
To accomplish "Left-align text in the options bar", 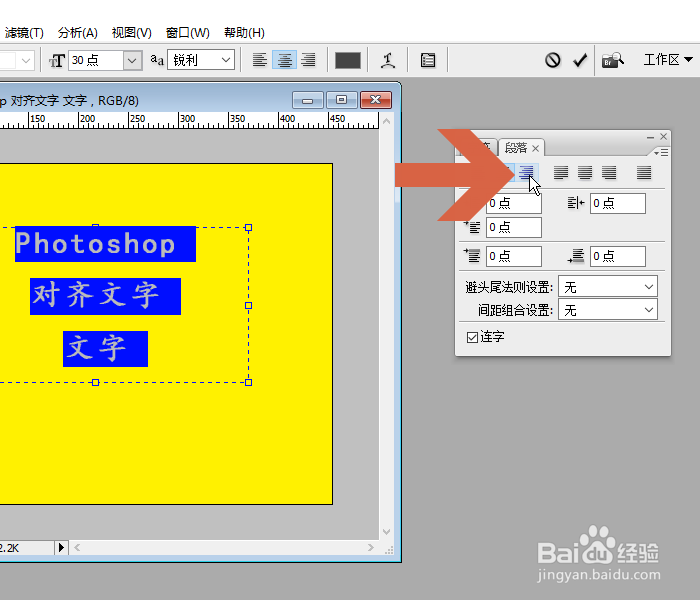I will pyautogui.click(x=260, y=60).
